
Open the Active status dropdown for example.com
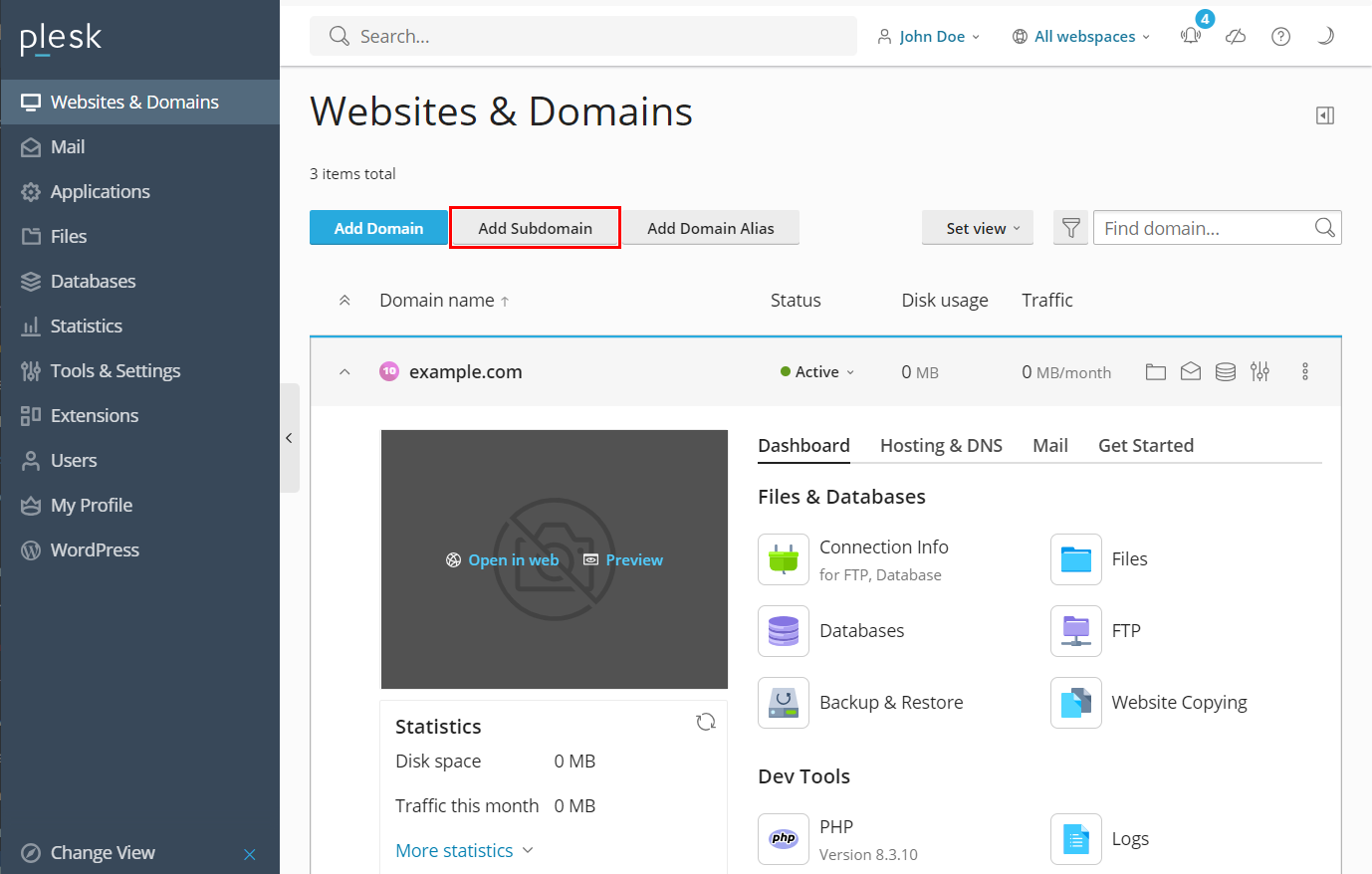816,371
